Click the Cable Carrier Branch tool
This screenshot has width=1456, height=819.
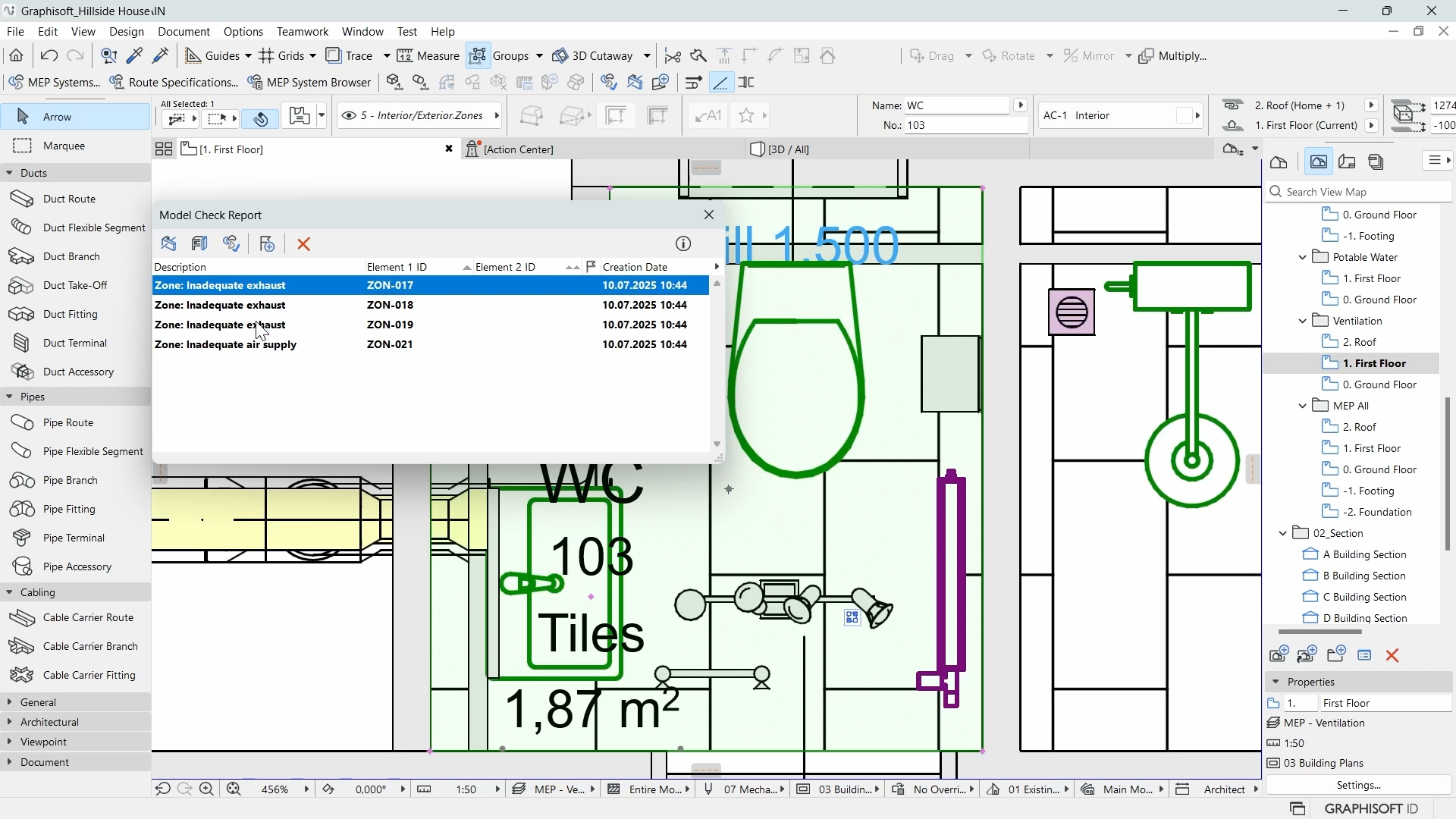(89, 646)
